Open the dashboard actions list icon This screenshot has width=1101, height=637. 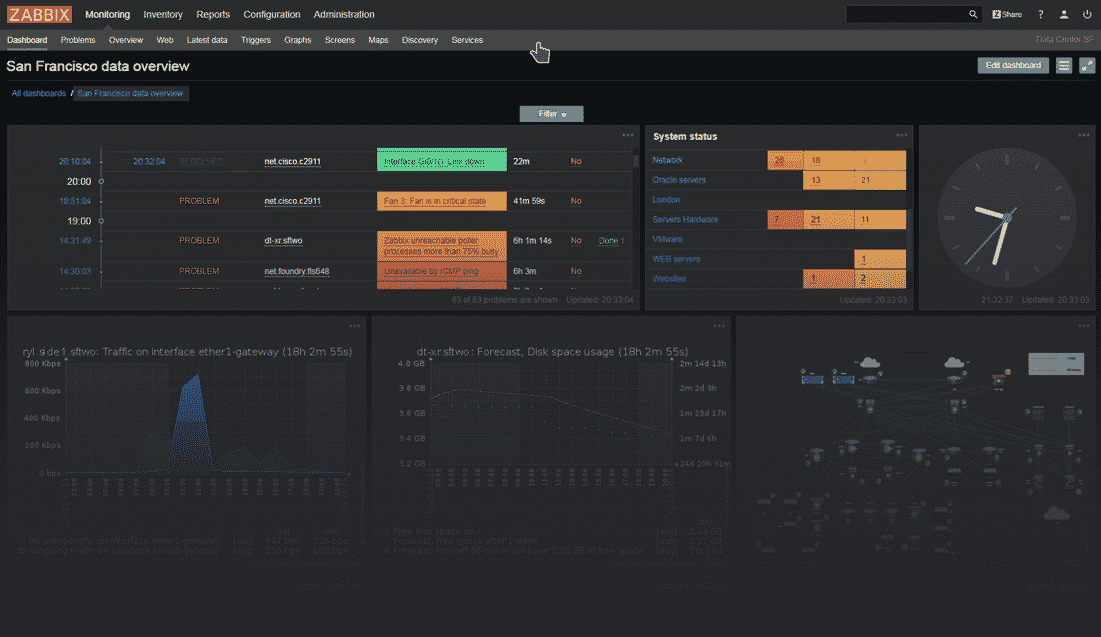point(1064,65)
